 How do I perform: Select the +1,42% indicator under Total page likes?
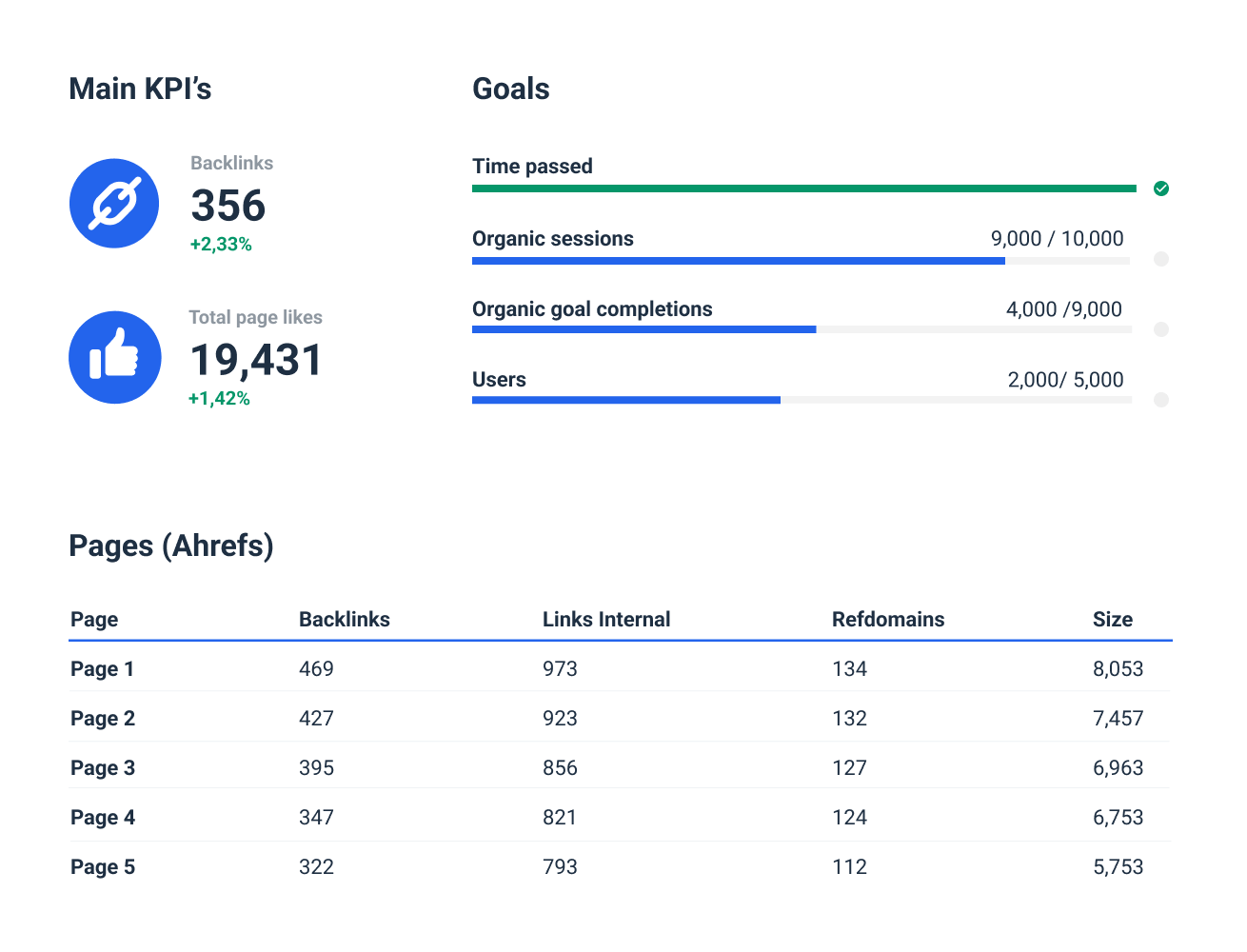[219, 398]
